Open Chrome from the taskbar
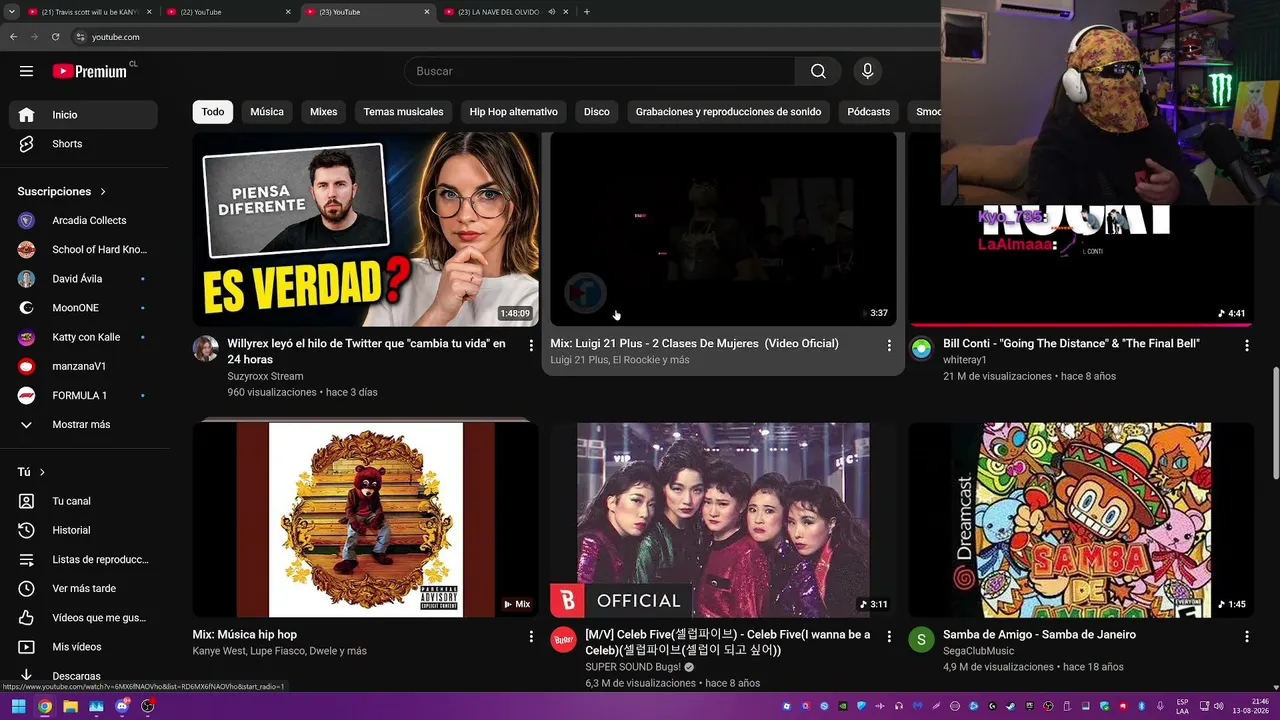Image resolution: width=1280 pixels, height=720 pixels. tap(45, 706)
